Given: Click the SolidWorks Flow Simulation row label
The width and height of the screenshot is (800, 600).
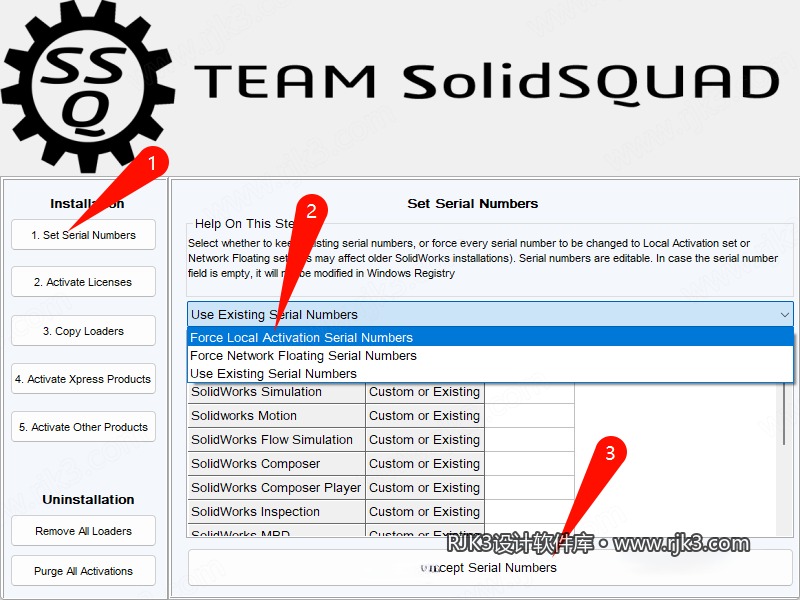Looking at the screenshot, I should coord(277,439).
